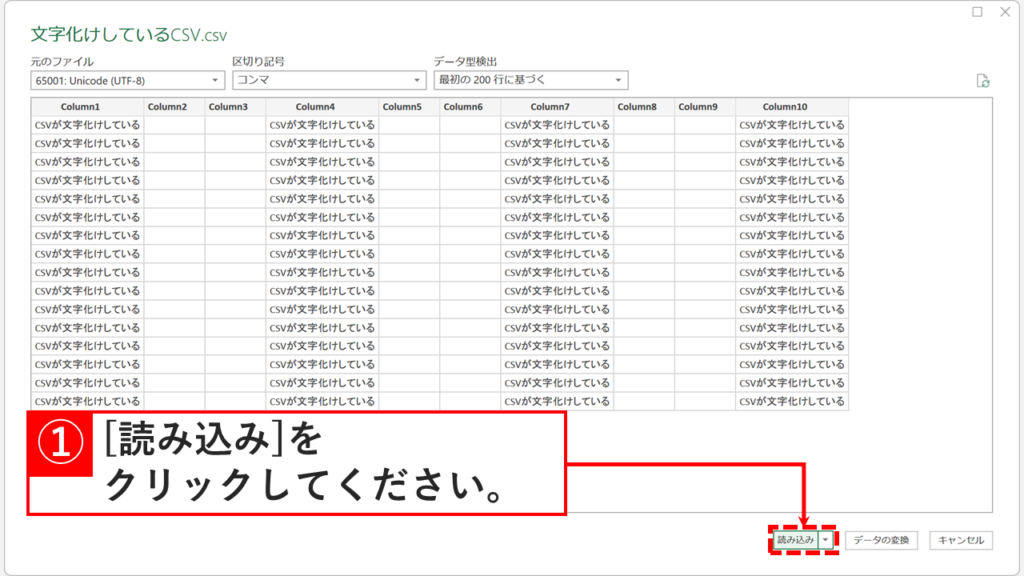The image size is (1024, 576).
Task: Select the Column4 header
Action: [313, 106]
